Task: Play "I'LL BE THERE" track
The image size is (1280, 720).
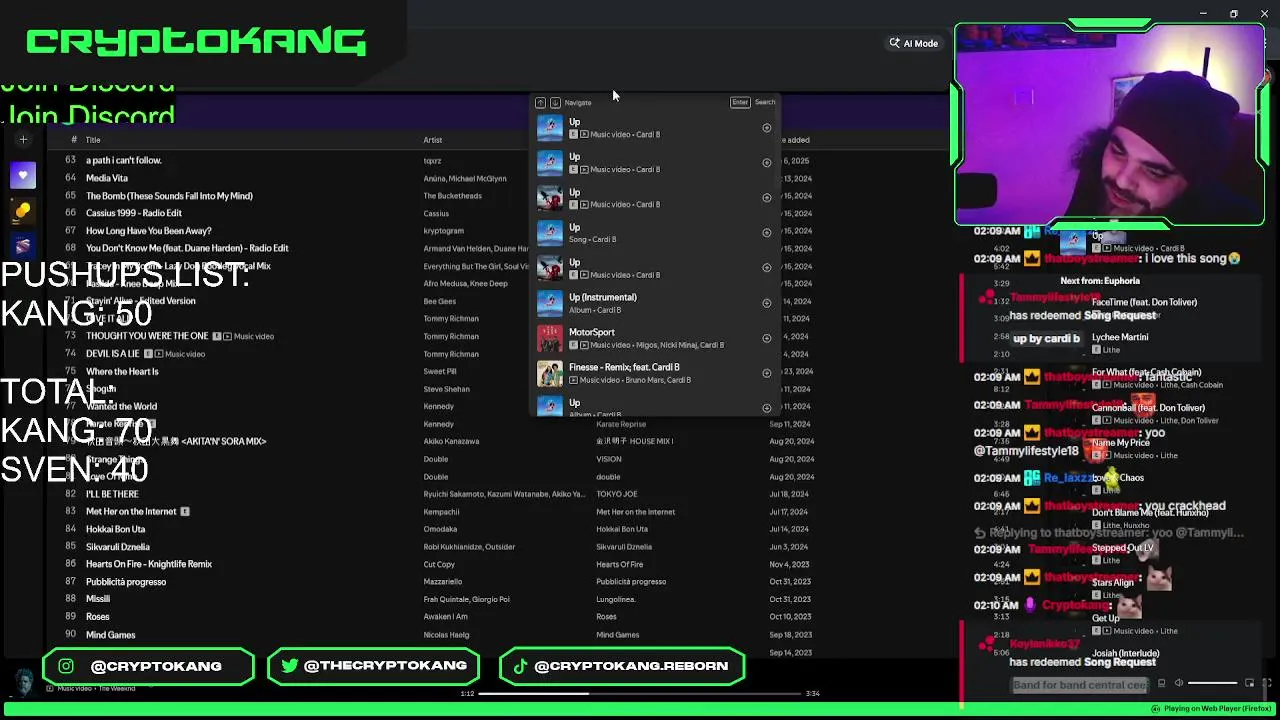Action: click(112, 494)
